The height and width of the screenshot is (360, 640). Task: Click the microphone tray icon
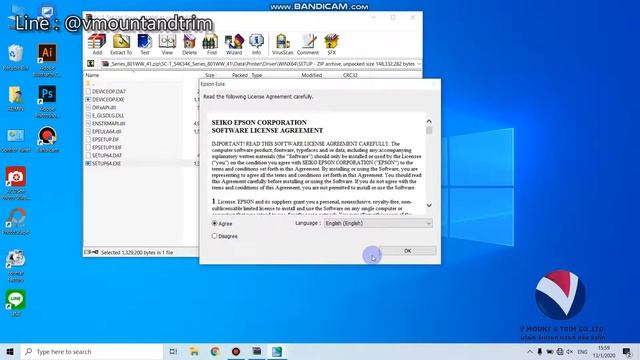(x=540, y=351)
